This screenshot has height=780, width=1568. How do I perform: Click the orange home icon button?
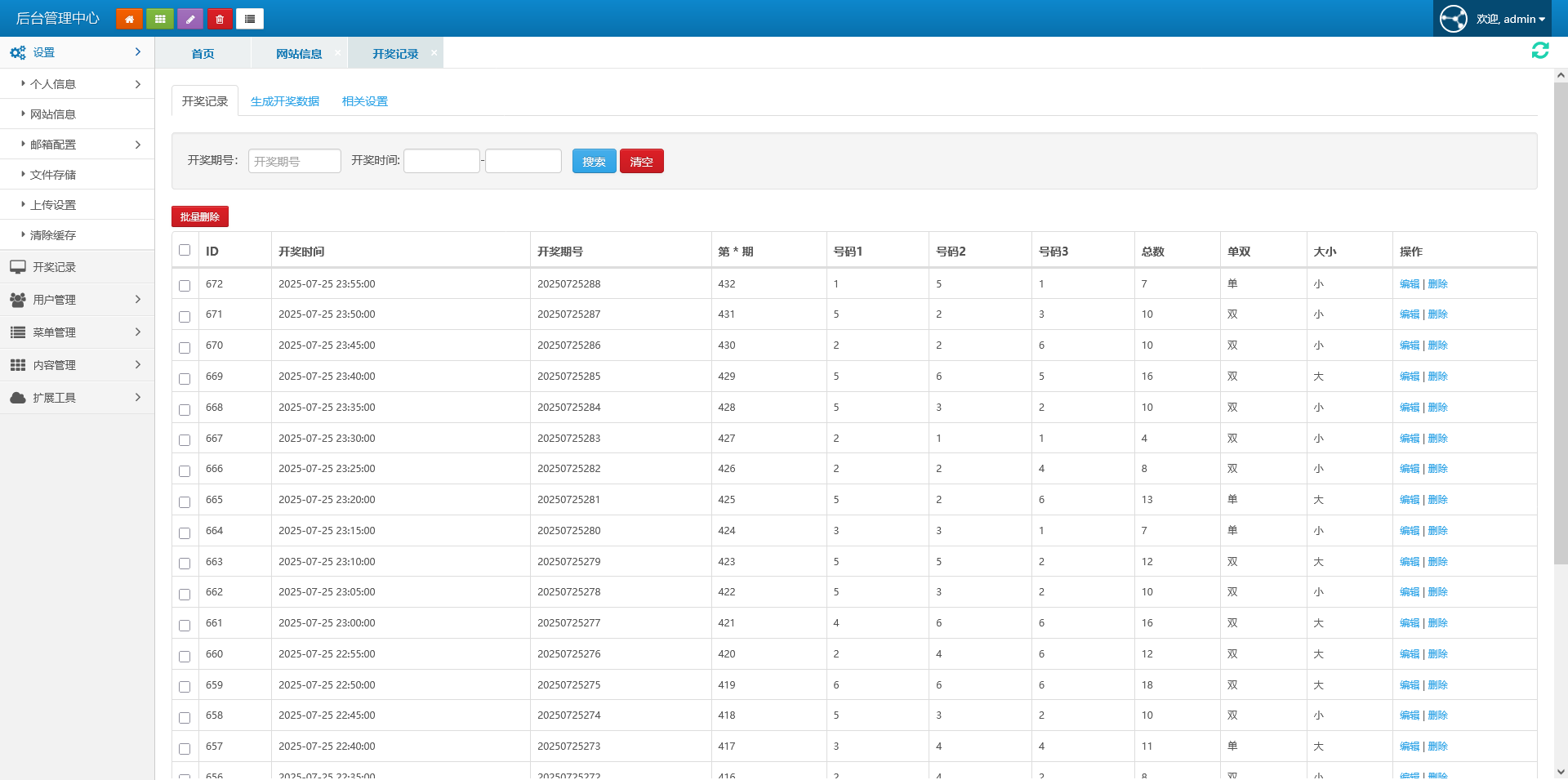pyautogui.click(x=129, y=19)
